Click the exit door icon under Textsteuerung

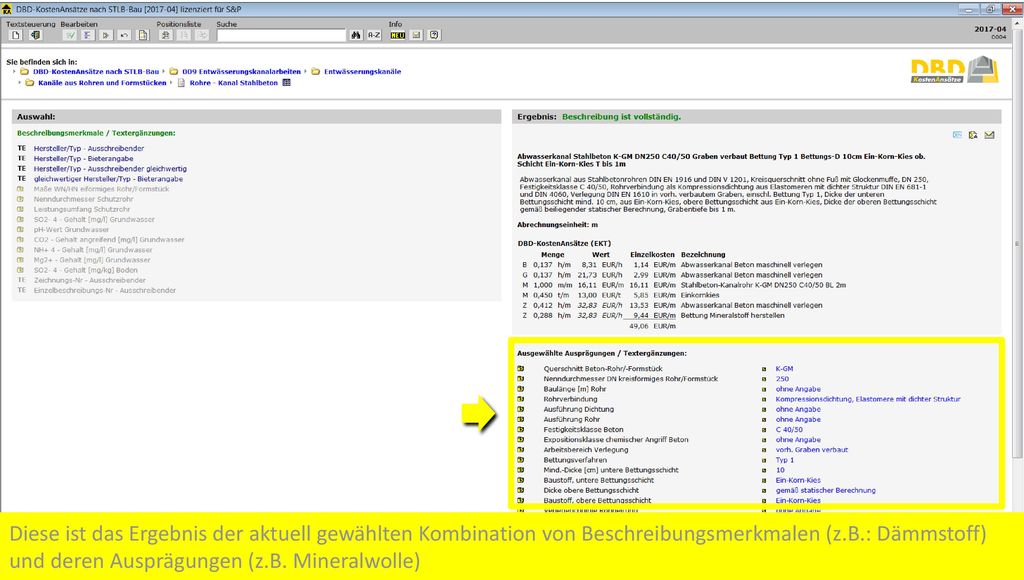(x=35, y=35)
